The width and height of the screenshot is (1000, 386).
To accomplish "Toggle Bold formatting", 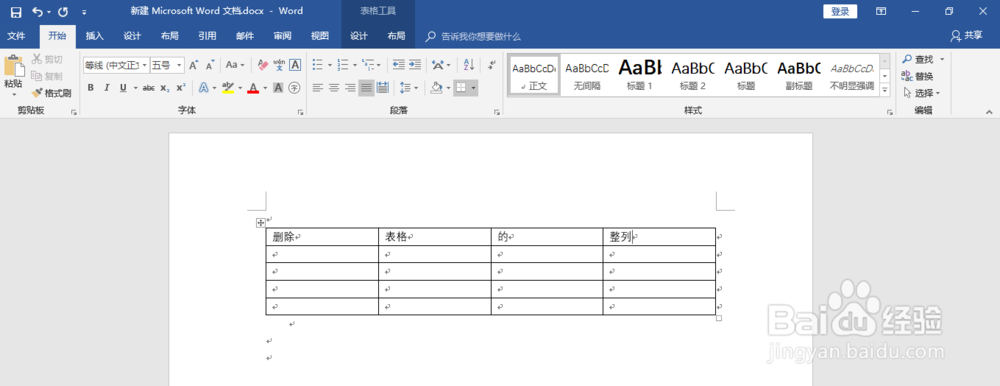I will click(x=91, y=87).
